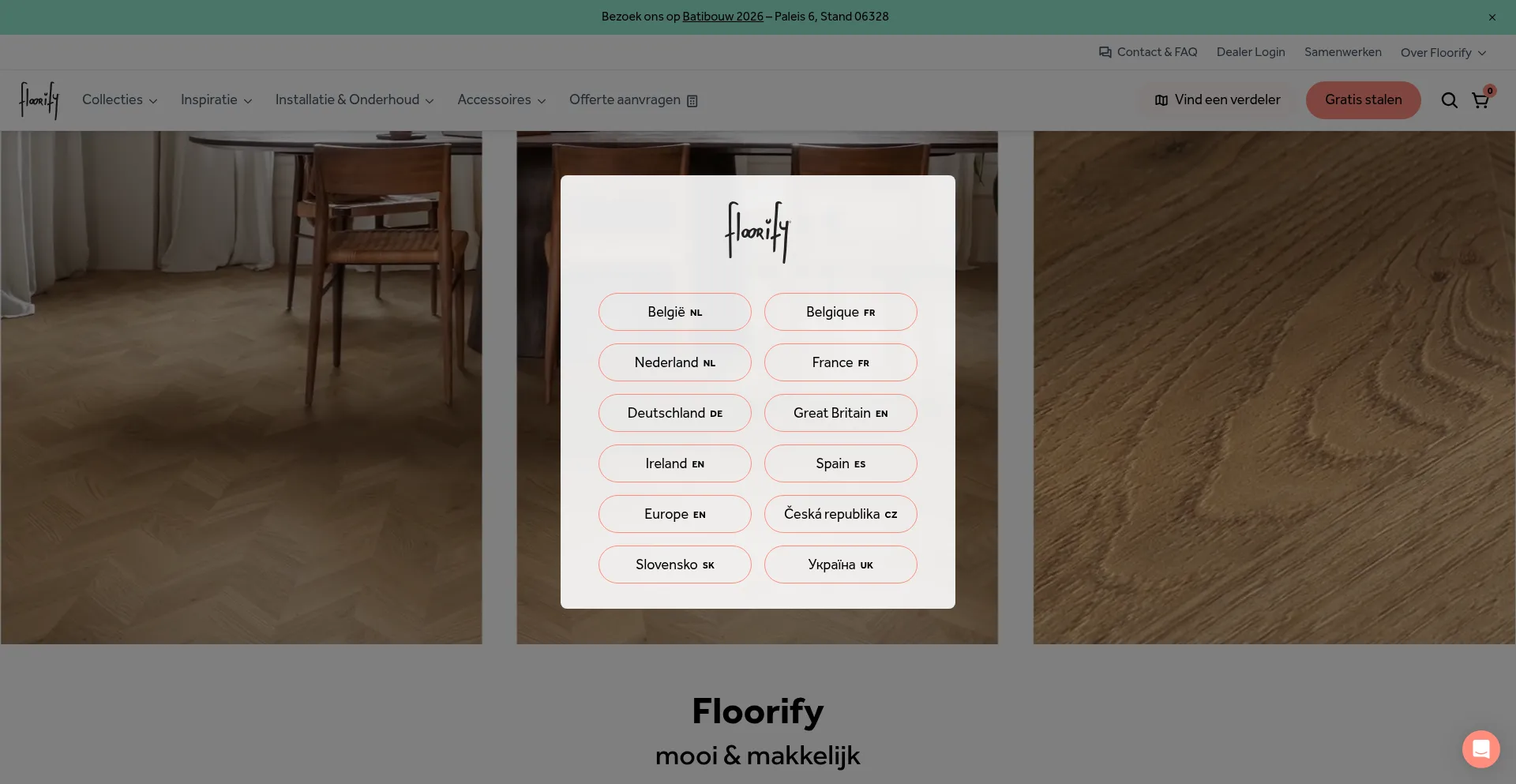Open the shopping cart
This screenshot has width=1516, height=784.
pos(1480,100)
